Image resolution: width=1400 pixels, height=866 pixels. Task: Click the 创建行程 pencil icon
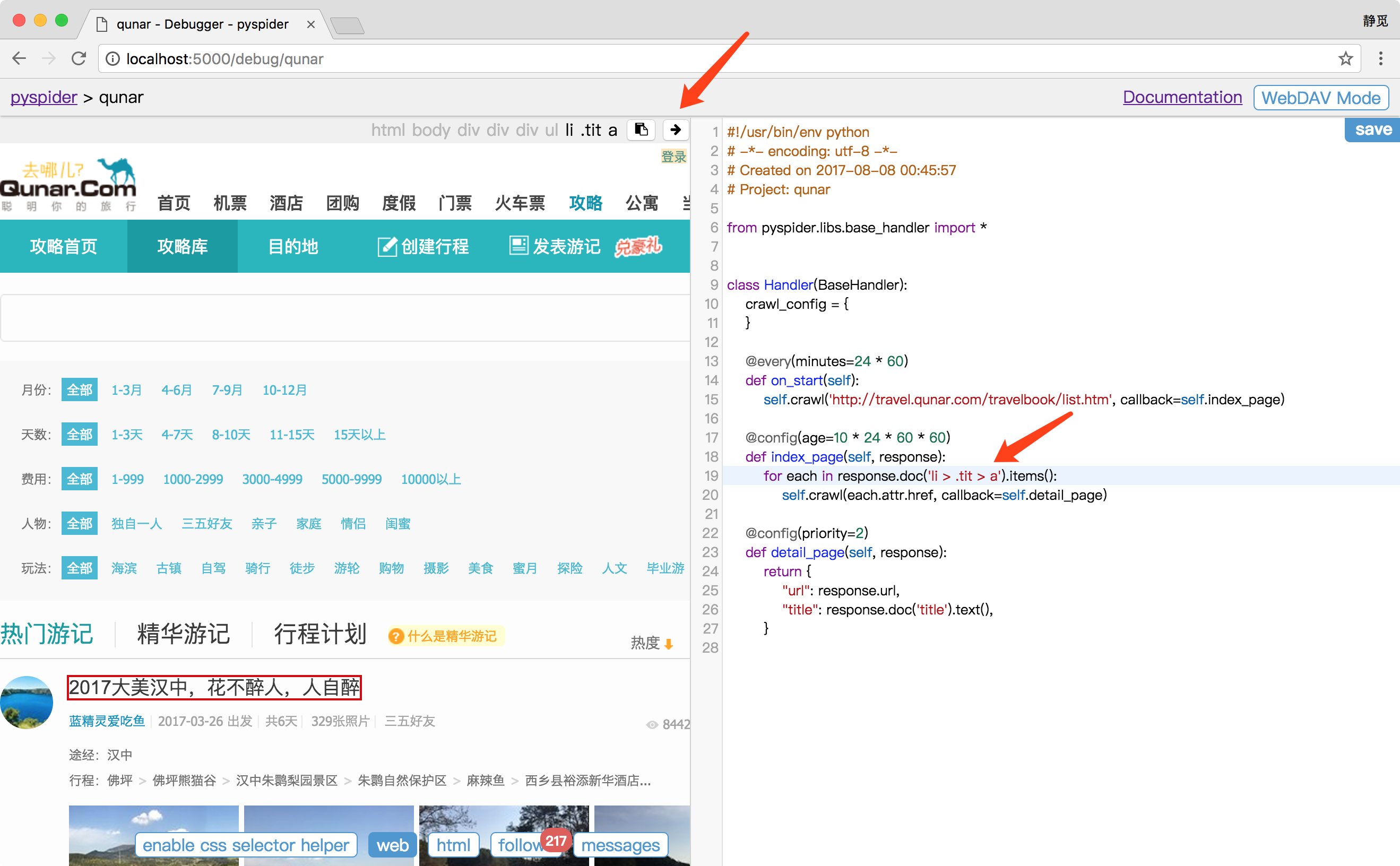(x=387, y=247)
